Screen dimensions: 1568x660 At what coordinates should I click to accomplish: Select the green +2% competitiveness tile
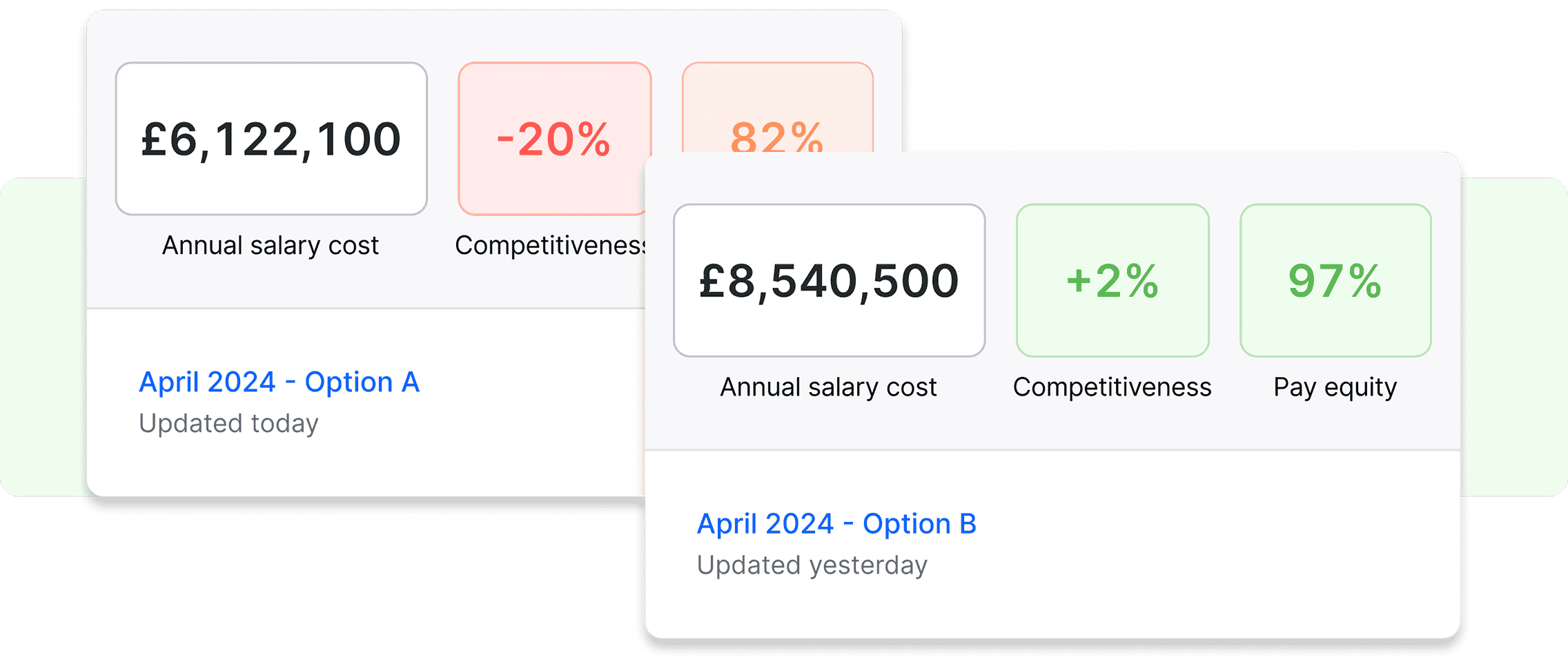click(1112, 280)
